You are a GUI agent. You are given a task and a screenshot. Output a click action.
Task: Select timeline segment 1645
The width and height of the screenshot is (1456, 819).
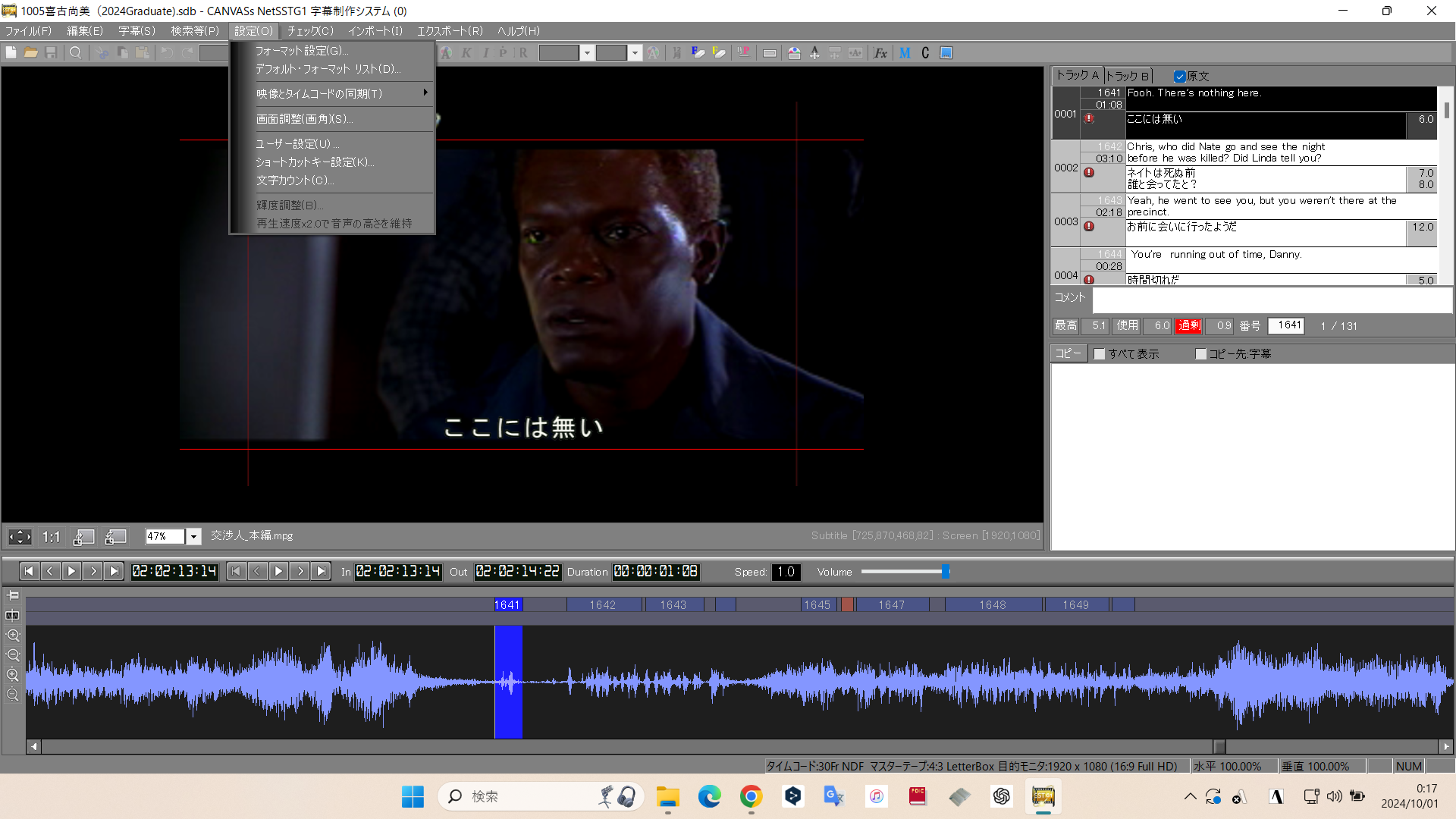817,605
